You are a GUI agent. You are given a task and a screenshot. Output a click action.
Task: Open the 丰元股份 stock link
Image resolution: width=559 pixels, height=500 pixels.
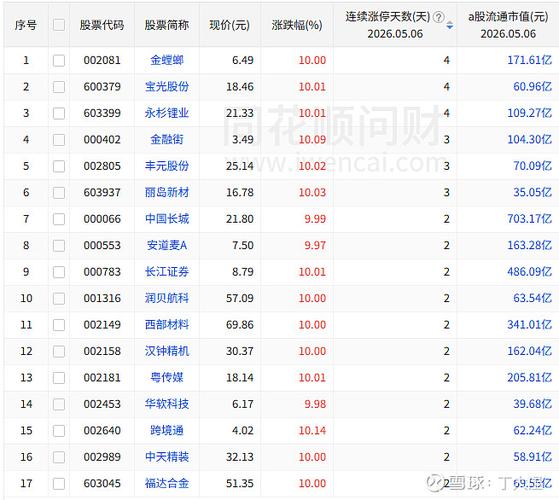click(x=167, y=166)
